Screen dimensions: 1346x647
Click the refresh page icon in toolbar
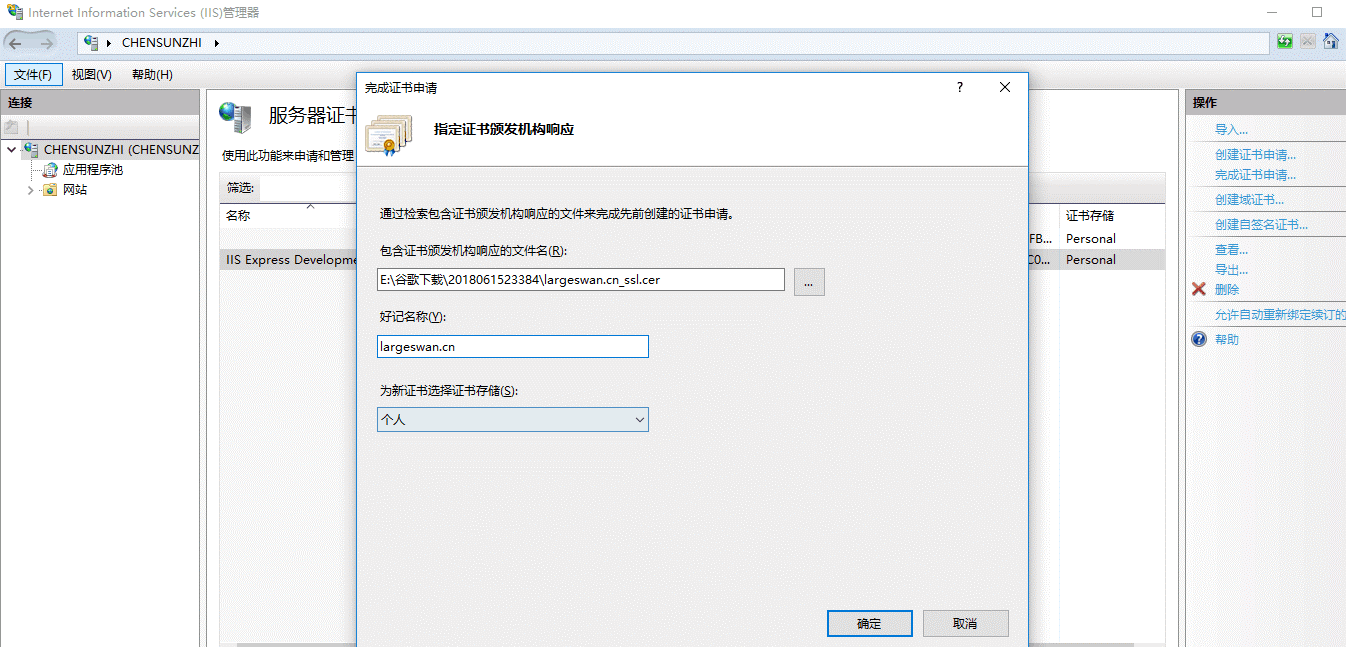coord(1285,42)
